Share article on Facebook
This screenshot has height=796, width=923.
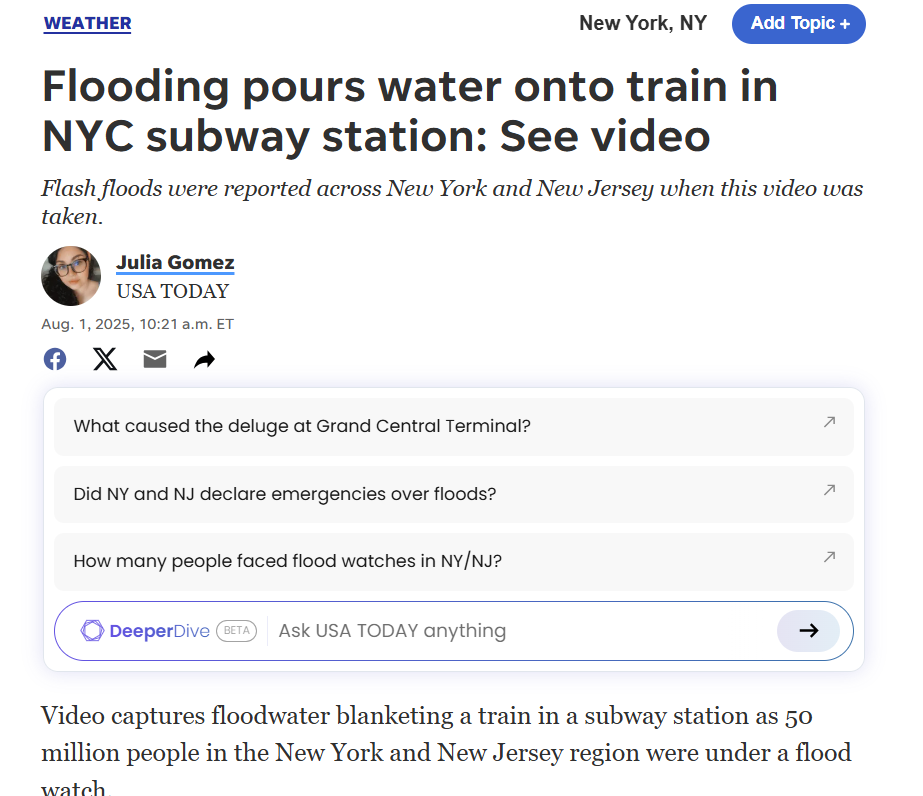click(55, 359)
